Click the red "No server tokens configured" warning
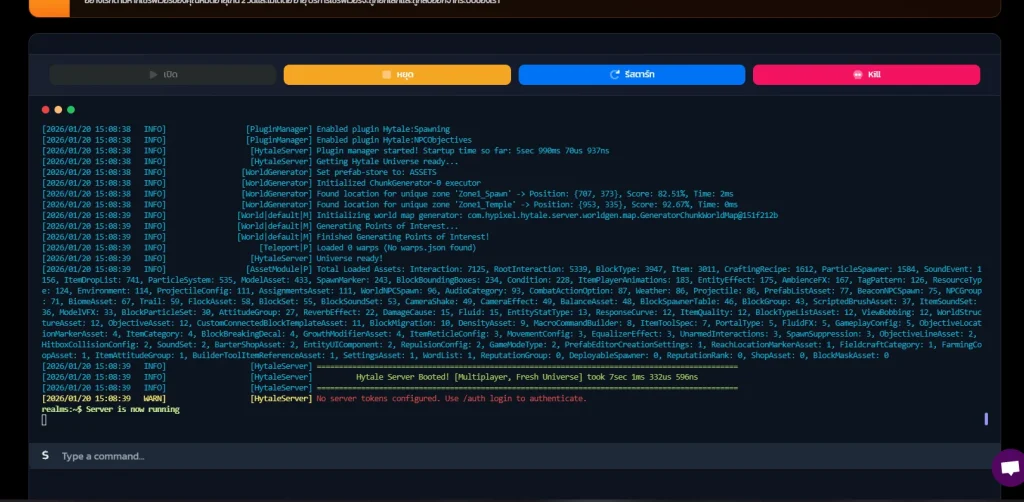Image resolution: width=1024 pixels, height=502 pixels. point(451,398)
